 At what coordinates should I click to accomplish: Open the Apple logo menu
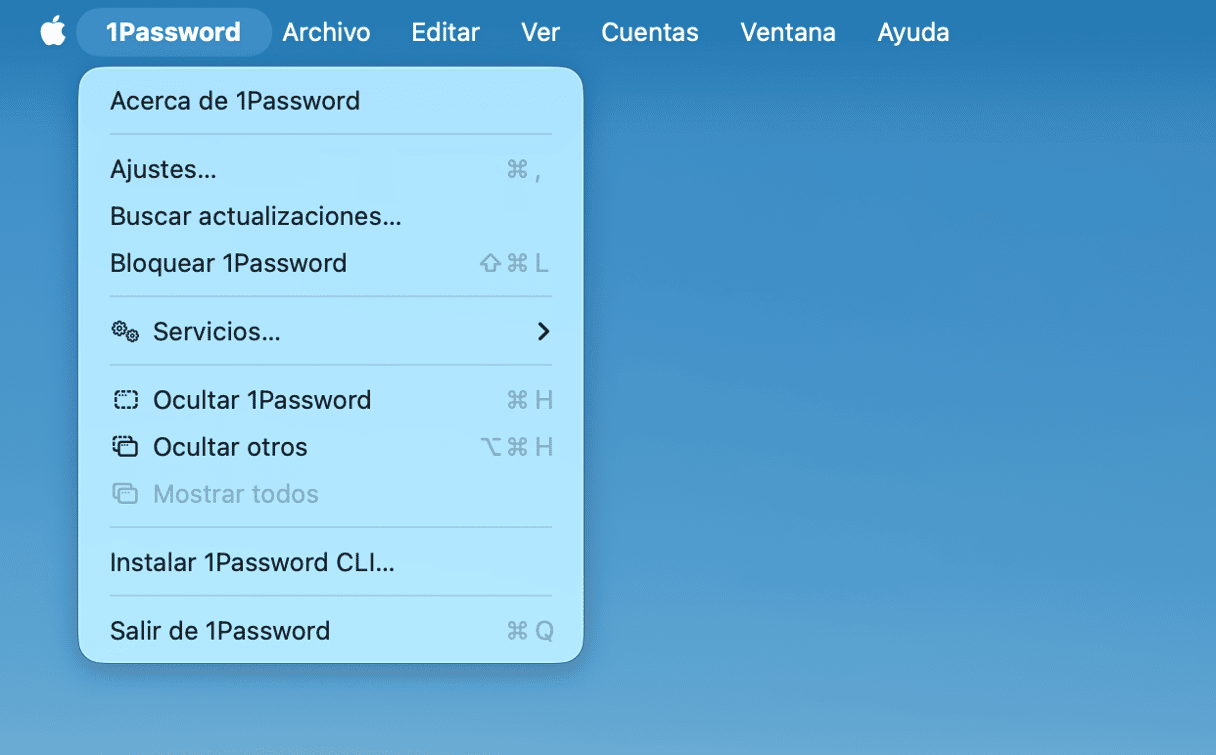click(x=53, y=32)
